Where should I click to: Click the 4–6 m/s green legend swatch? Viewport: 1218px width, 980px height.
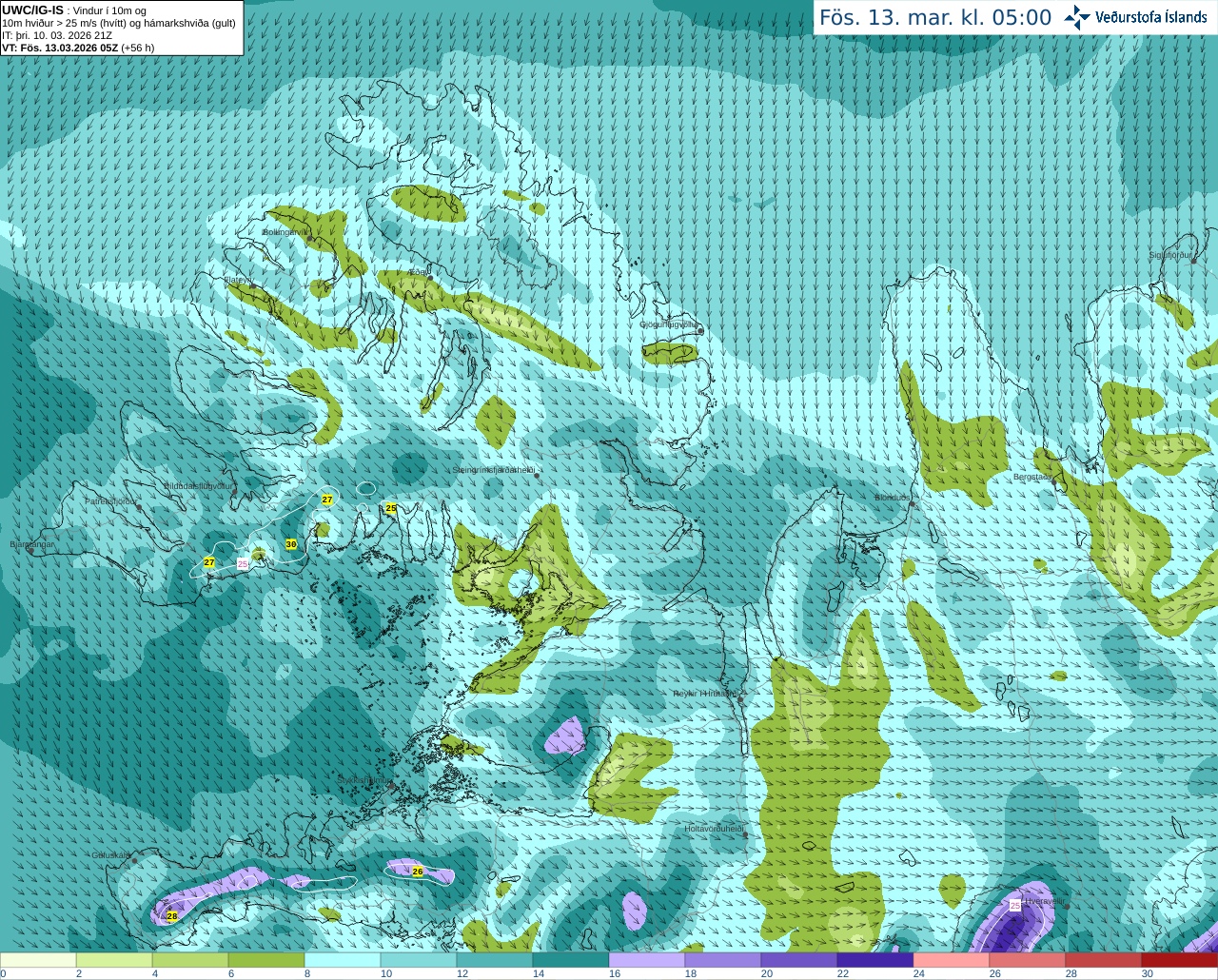pyautogui.click(x=190, y=960)
